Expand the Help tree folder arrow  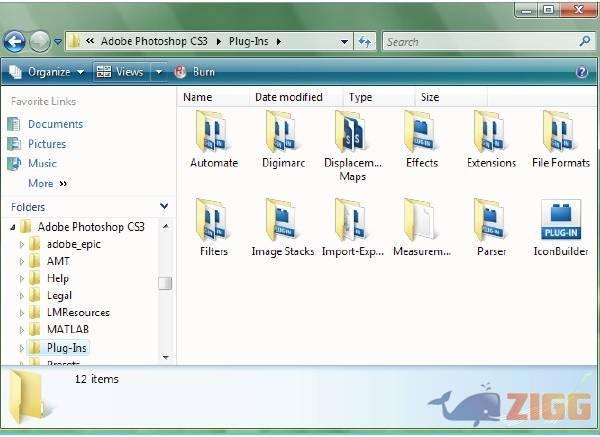point(22,279)
